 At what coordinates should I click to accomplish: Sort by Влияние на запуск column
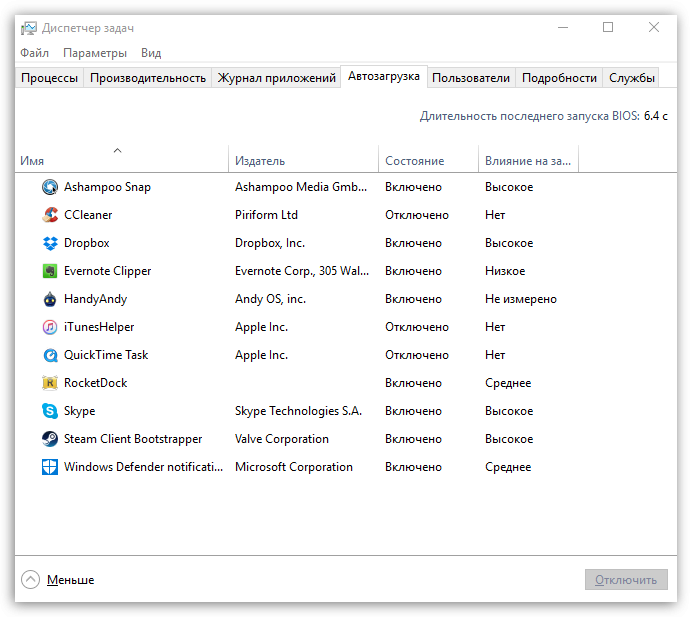click(x=528, y=161)
